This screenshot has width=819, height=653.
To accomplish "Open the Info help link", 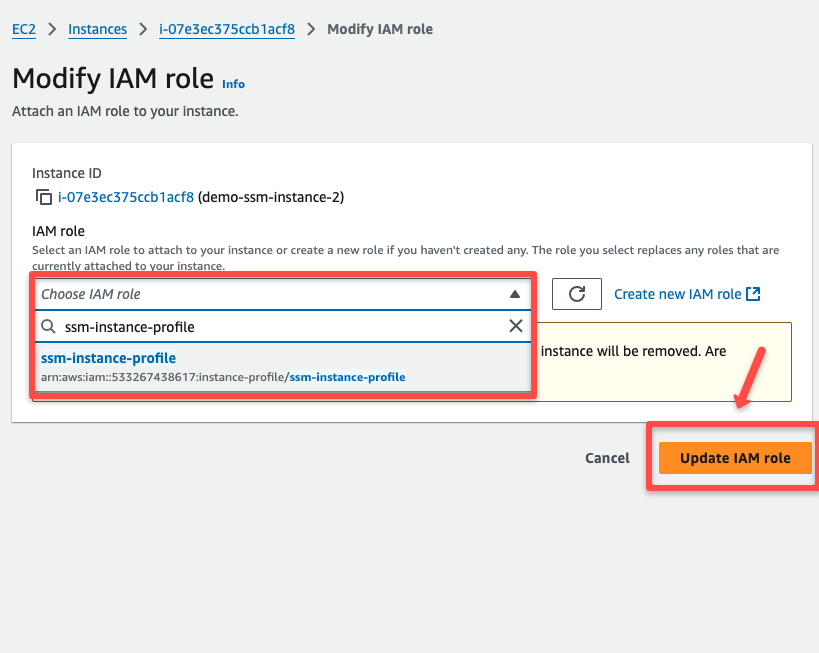I will (x=233, y=84).
